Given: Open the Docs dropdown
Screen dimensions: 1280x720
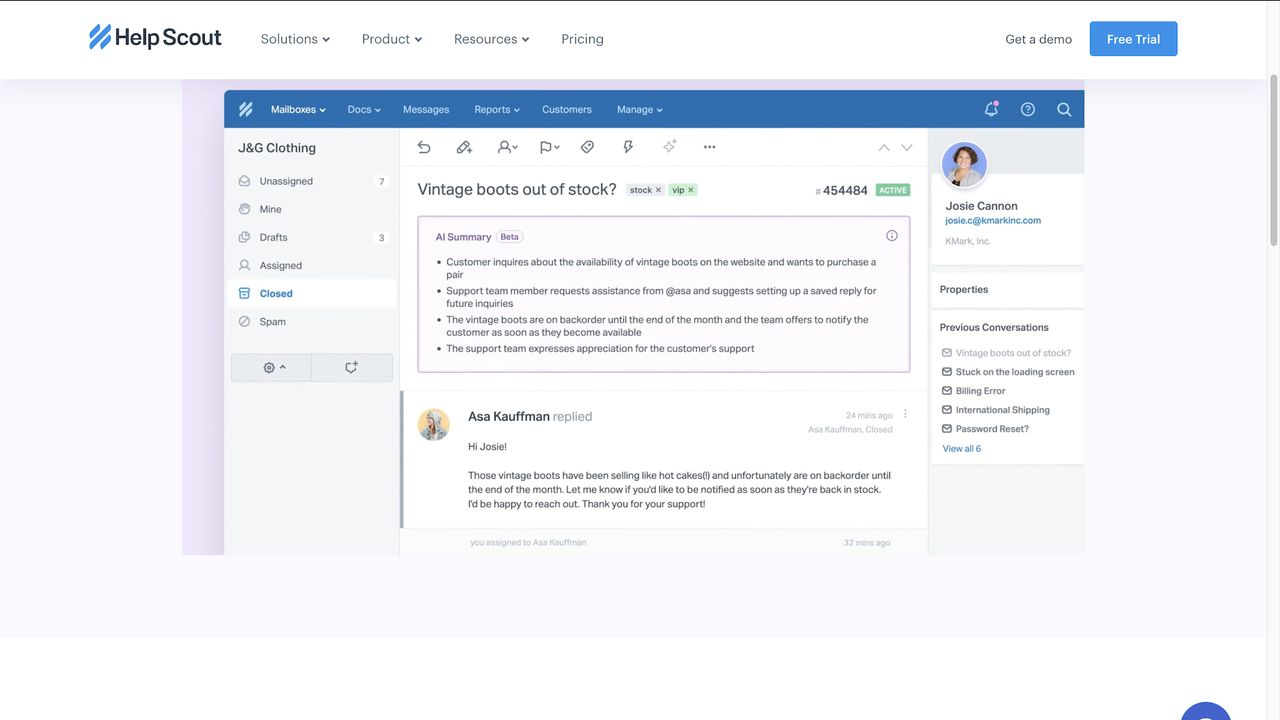Looking at the screenshot, I should click(x=364, y=109).
